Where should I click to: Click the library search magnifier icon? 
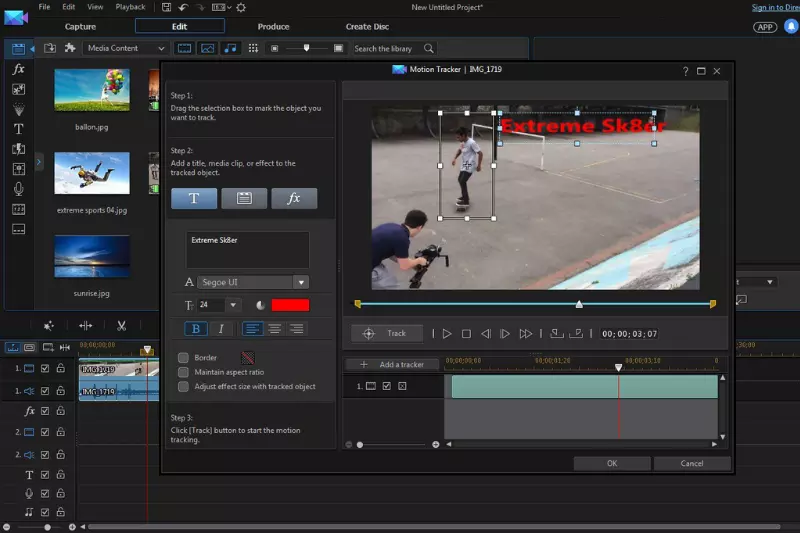pyautogui.click(x=429, y=48)
